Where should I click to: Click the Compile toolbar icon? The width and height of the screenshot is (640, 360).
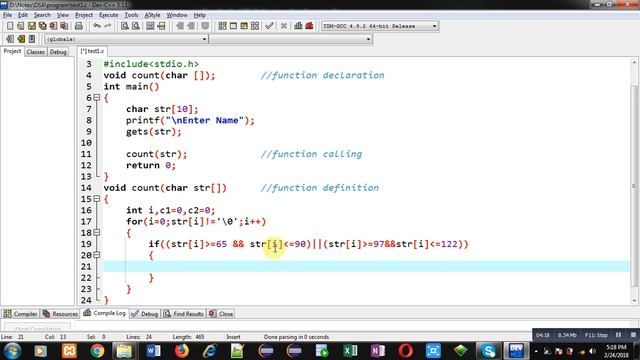(x=222, y=26)
